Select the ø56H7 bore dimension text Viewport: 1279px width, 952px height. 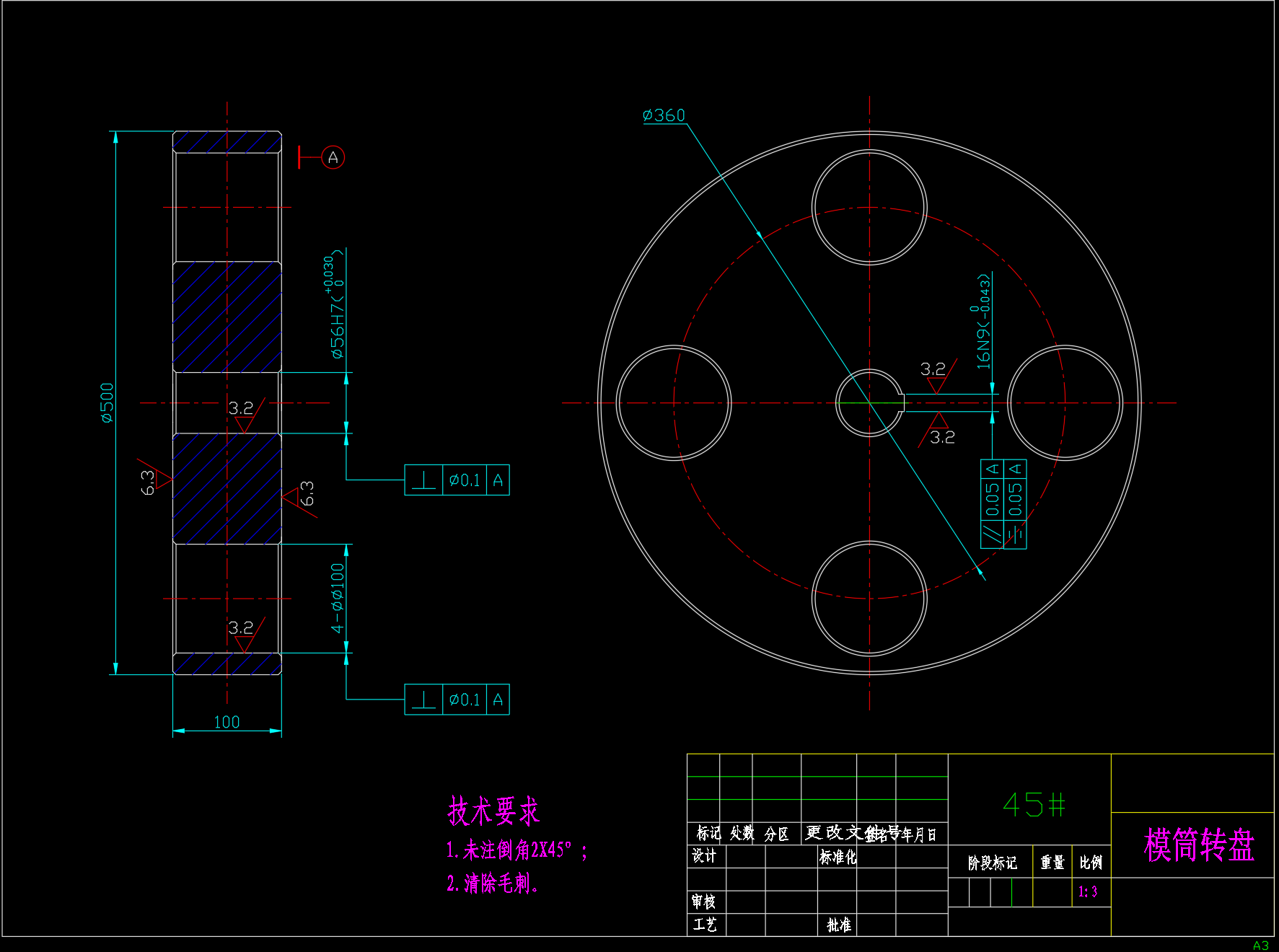[x=337, y=307]
